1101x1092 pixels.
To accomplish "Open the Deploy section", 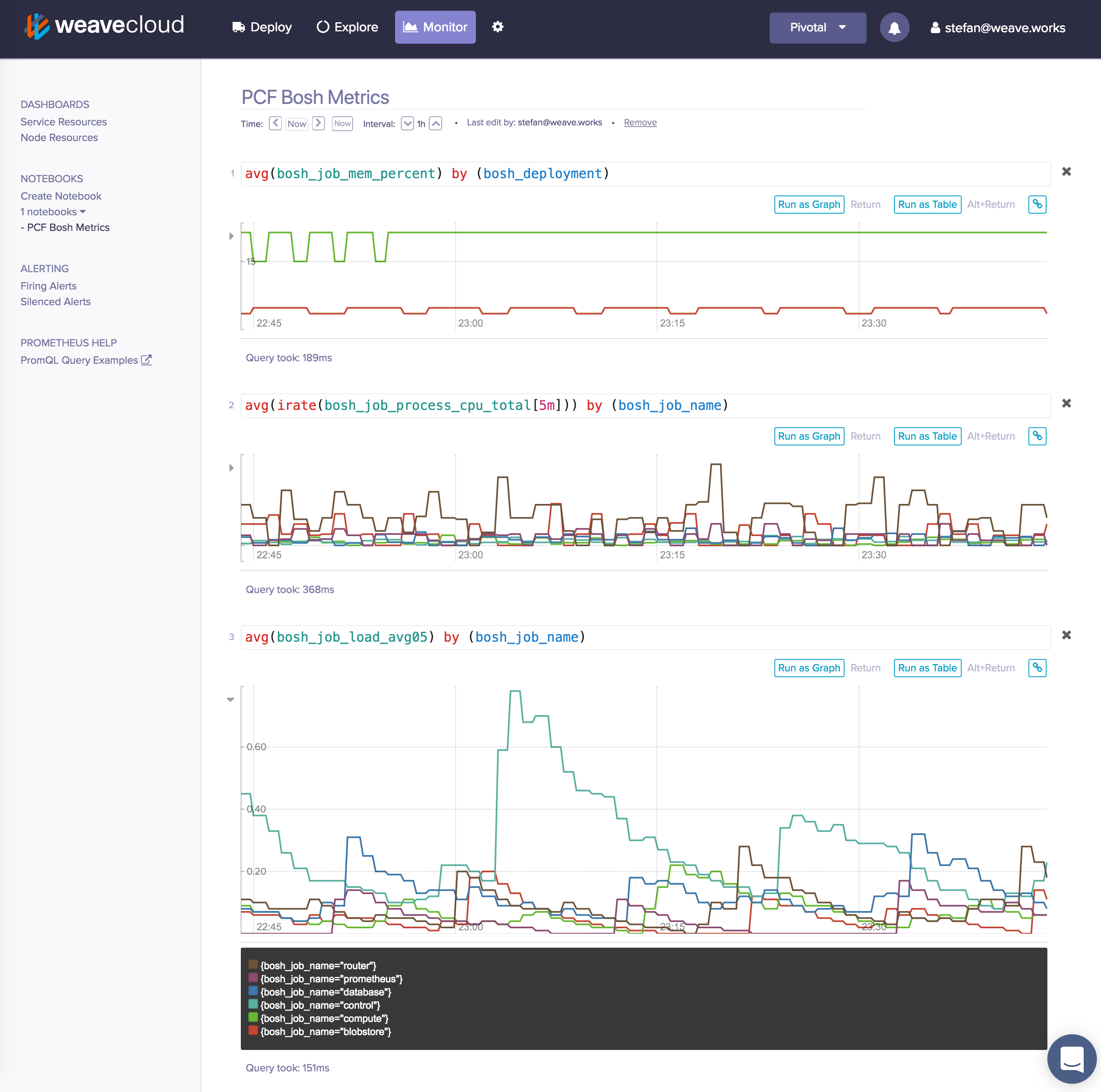I will pos(261,27).
